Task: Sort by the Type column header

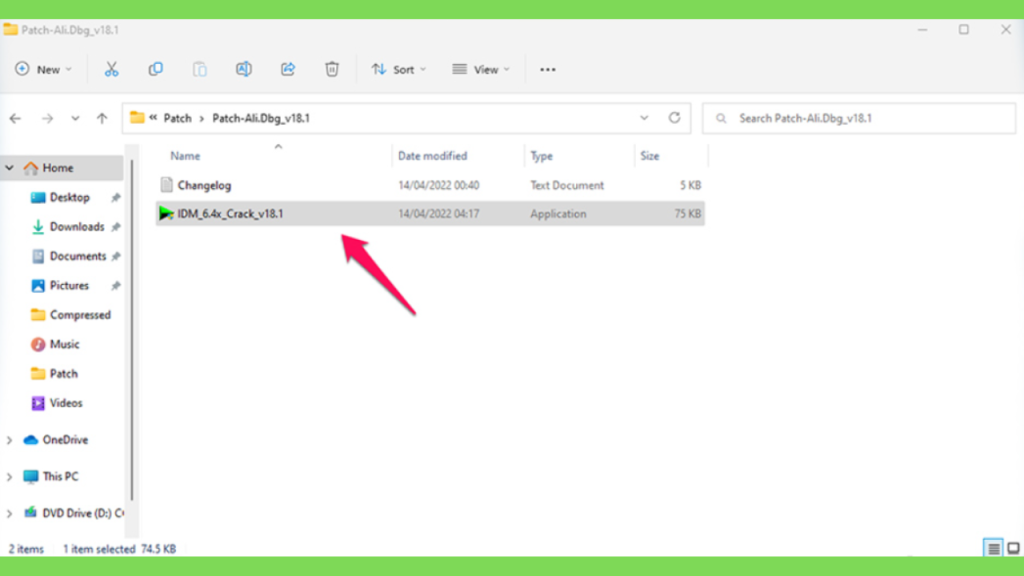Action: [x=541, y=156]
